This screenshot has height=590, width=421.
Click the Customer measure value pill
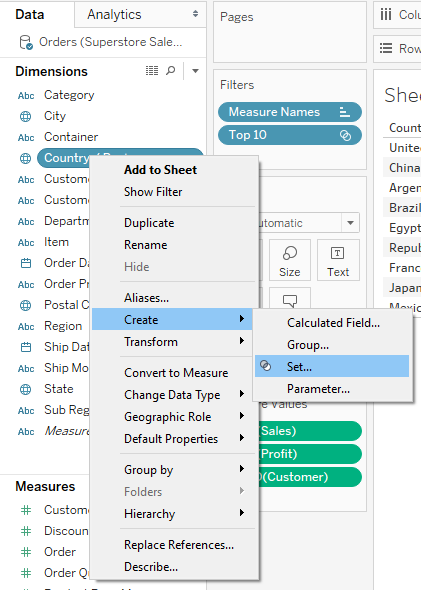(310, 477)
